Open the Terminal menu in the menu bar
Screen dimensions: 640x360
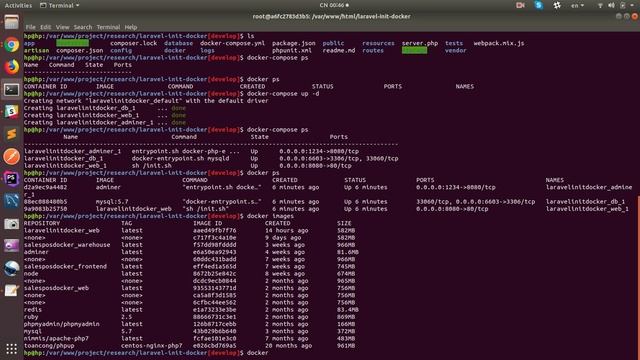click(108, 27)
